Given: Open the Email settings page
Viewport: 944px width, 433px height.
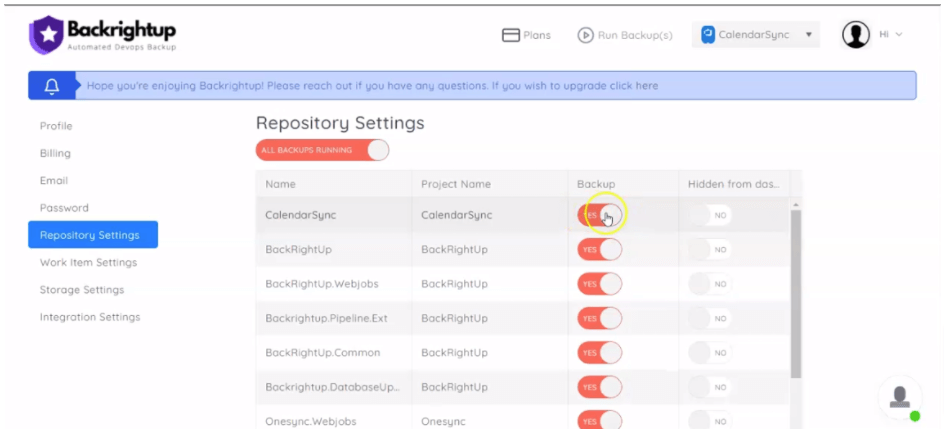Looking at the screenshot, I should (54, 181).
